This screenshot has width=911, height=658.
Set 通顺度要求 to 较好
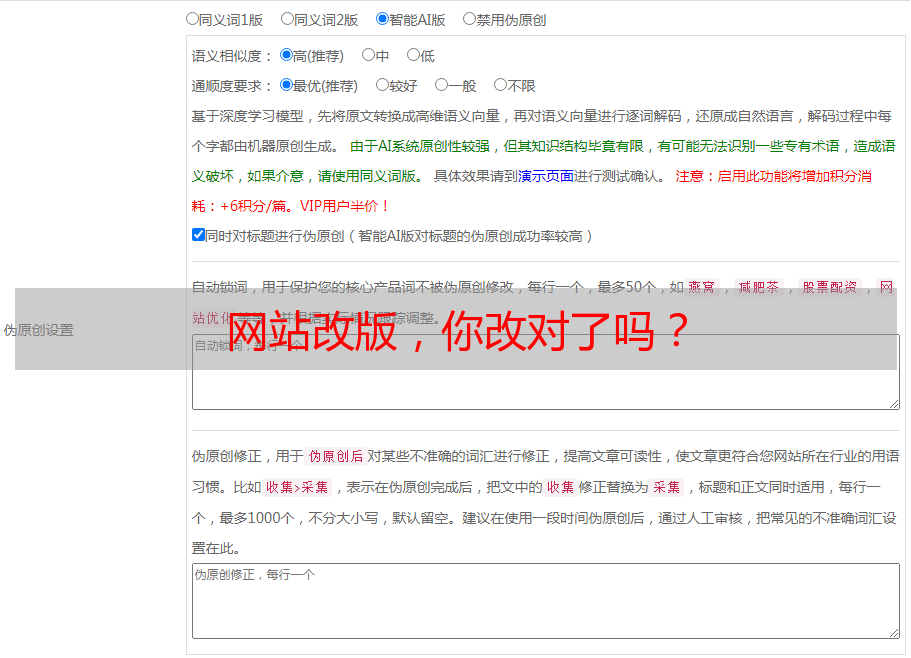click(x=382, y=85)
